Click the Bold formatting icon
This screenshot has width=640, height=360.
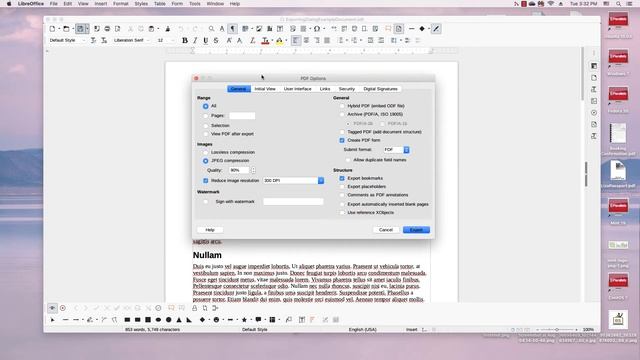point(185,40)
